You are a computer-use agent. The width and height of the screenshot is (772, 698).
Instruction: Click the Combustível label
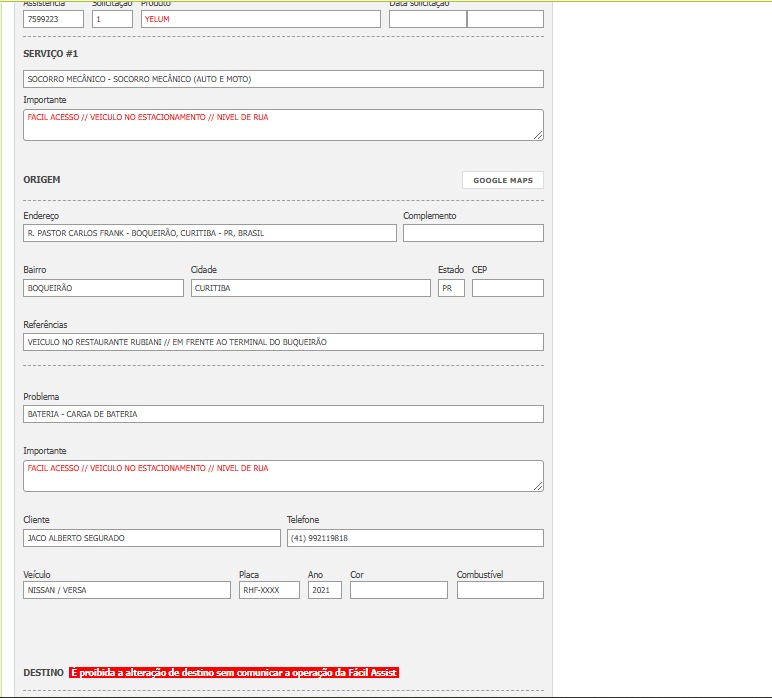[x=480, y=574]
